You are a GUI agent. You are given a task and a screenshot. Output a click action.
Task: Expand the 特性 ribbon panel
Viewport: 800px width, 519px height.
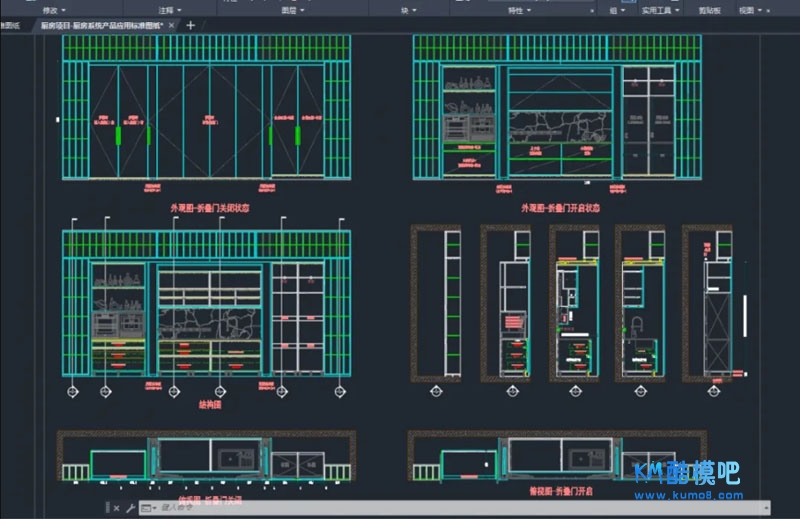[x=520, y=9]
